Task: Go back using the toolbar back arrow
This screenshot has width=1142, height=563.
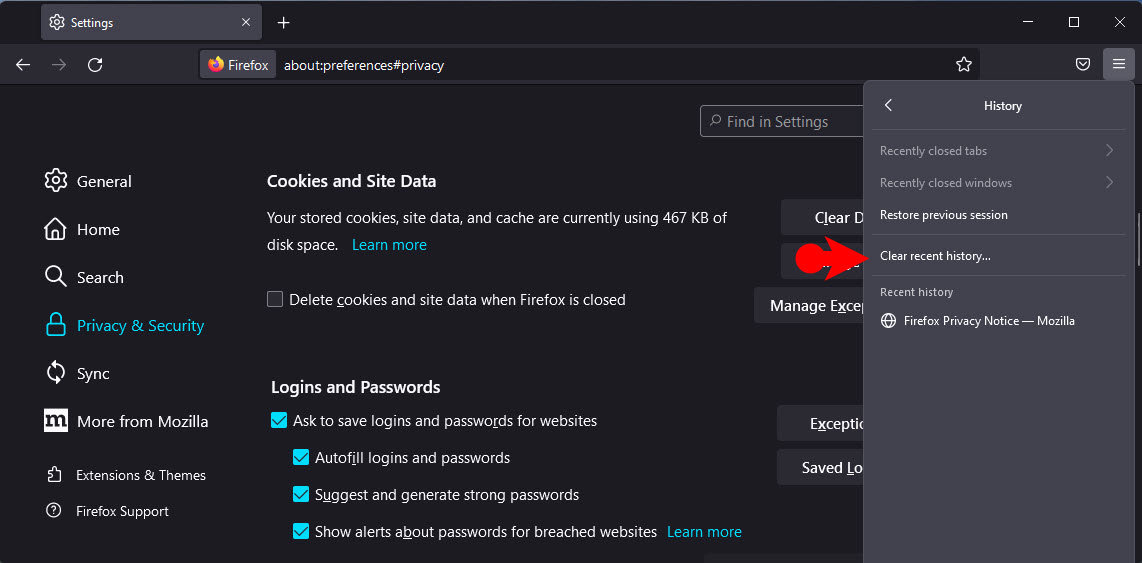Action: click(x=23, y=65)
